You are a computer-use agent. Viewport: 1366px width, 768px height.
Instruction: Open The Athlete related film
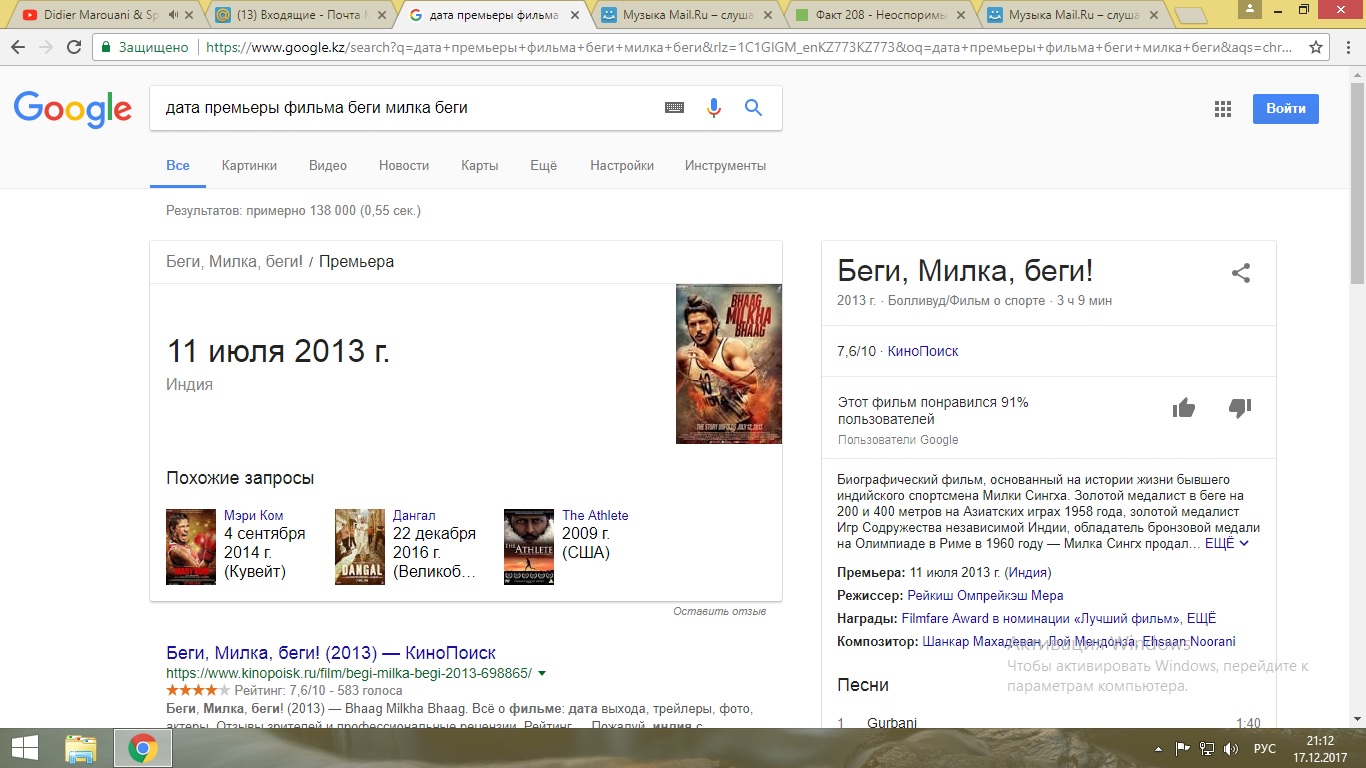(595, 515)
